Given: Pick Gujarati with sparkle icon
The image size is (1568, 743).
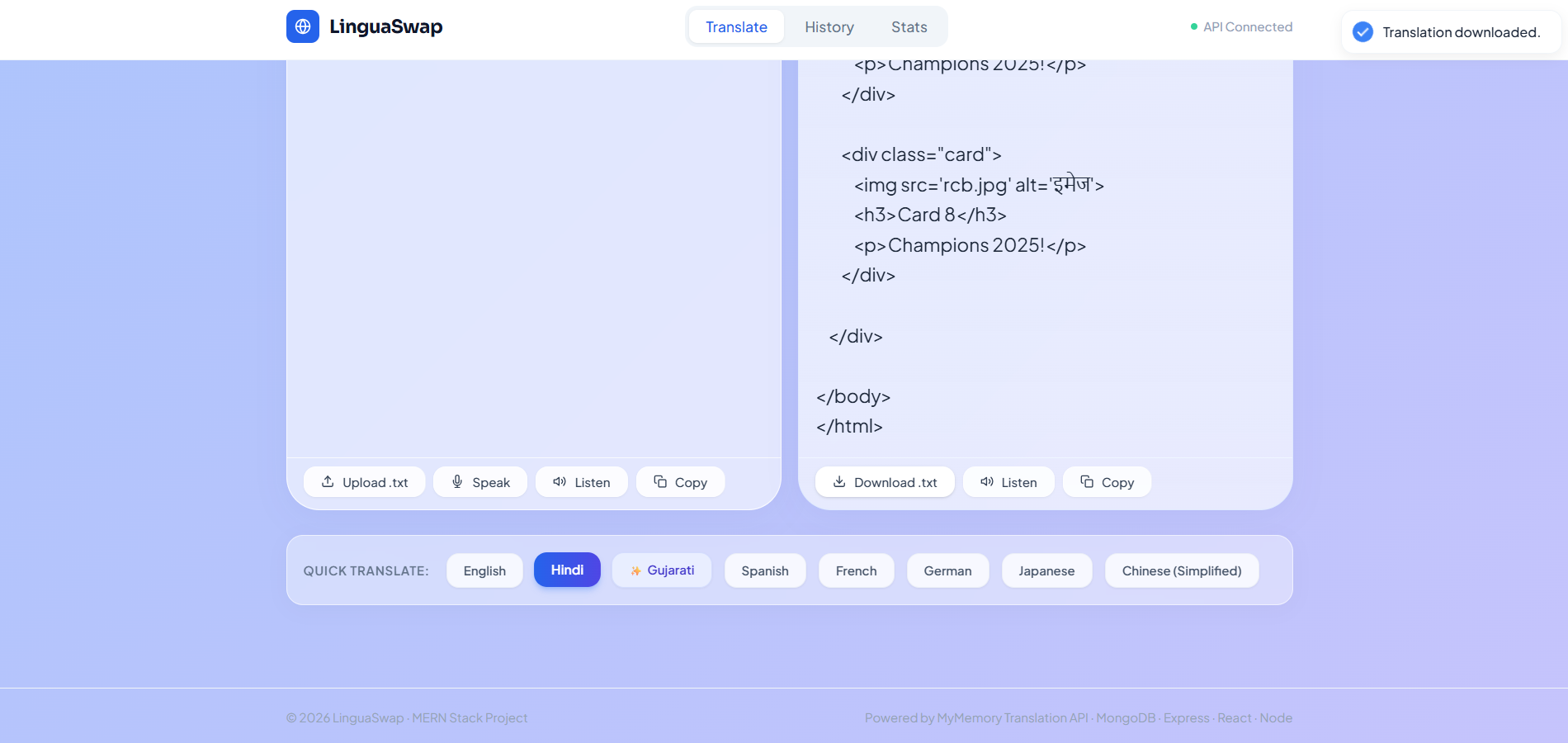Looking at the screenshot, I should (x=662, y=570).
